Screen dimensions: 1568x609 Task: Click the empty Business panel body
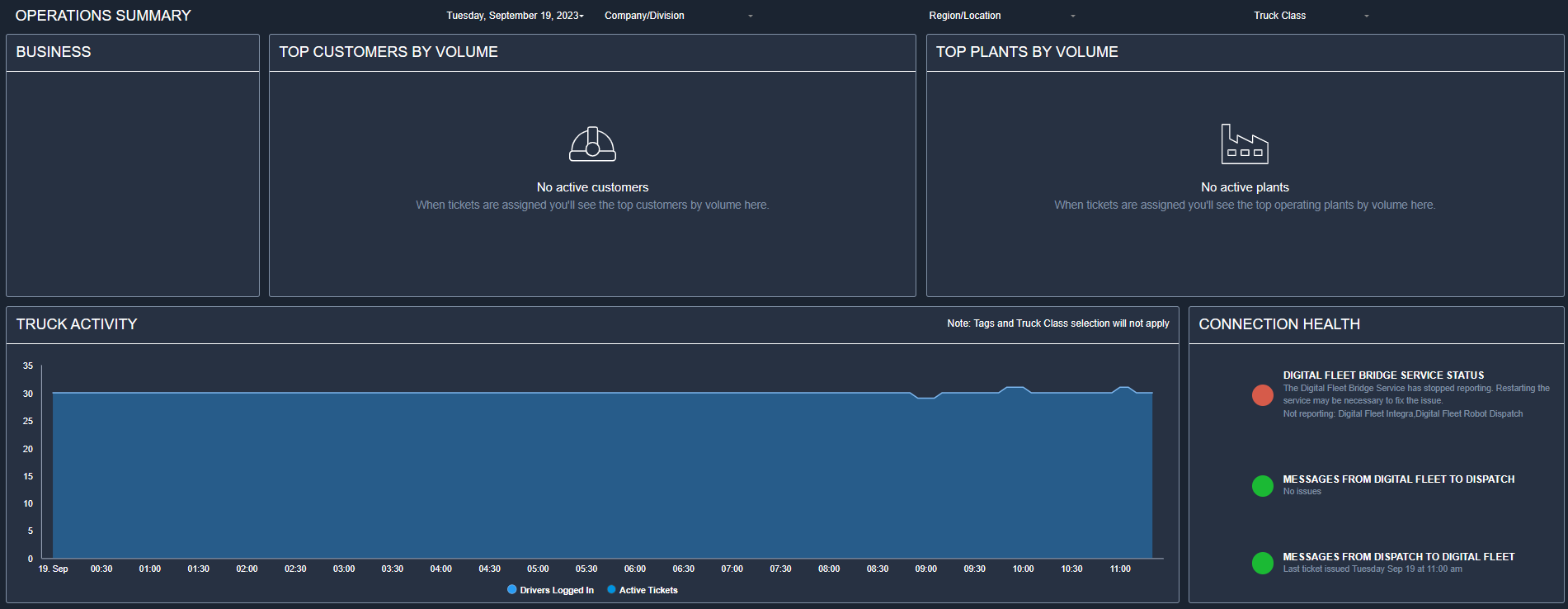click(x=133, y=183)
